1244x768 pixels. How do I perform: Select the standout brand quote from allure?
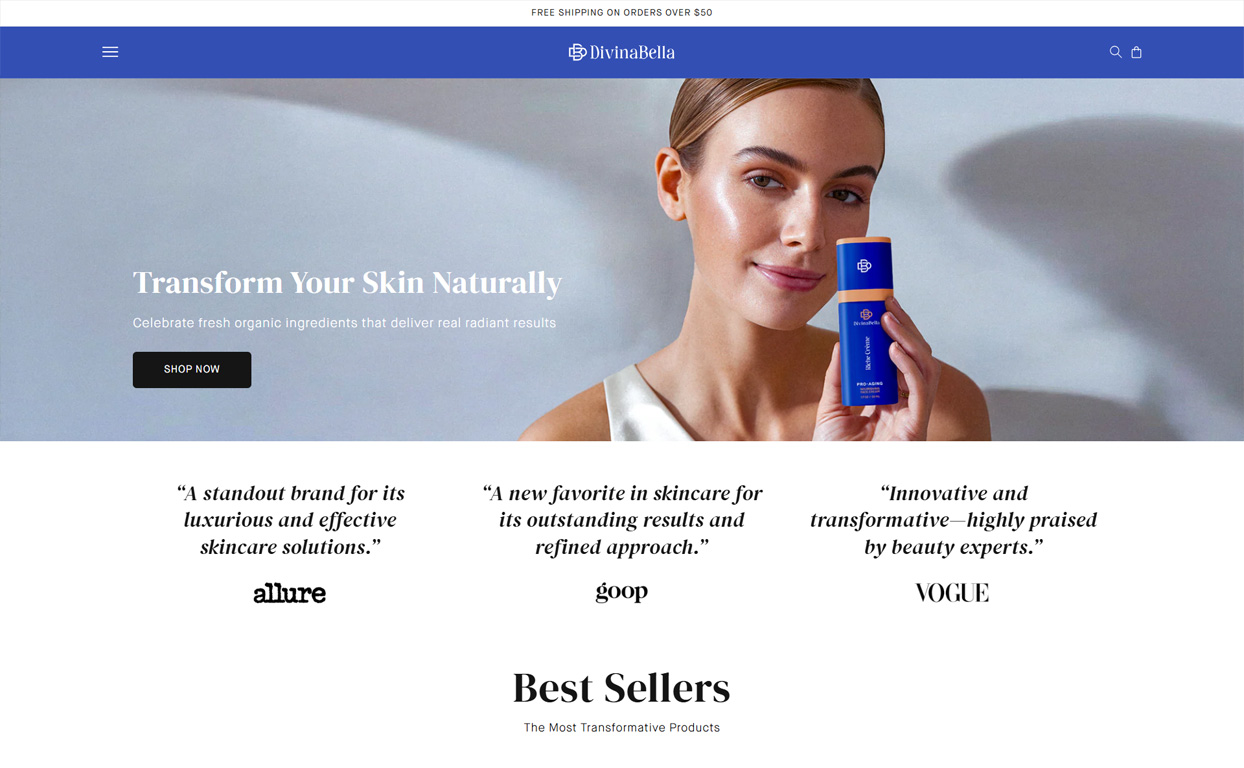coord(290,520)
